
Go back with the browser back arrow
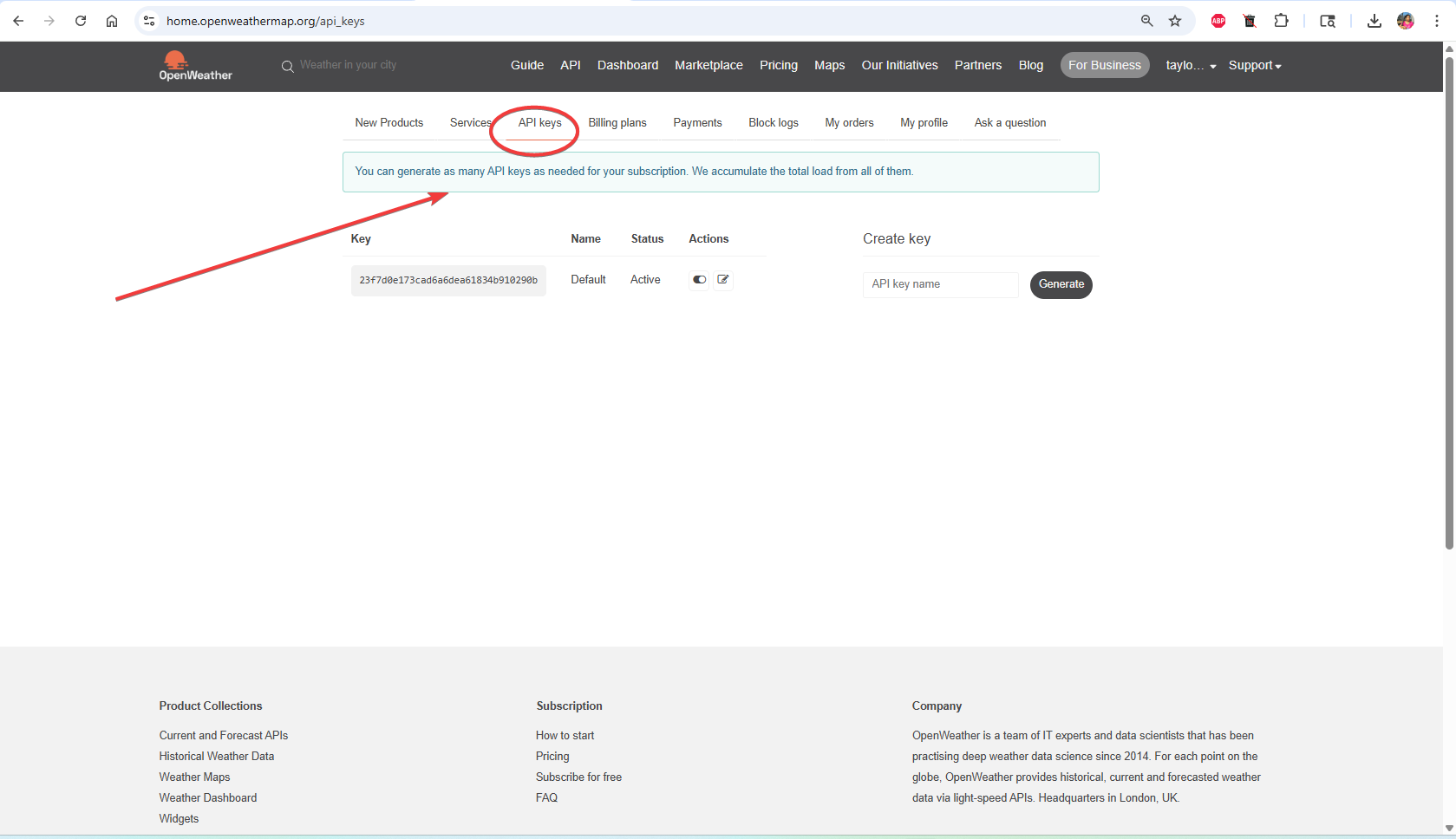tap(18, 21)
